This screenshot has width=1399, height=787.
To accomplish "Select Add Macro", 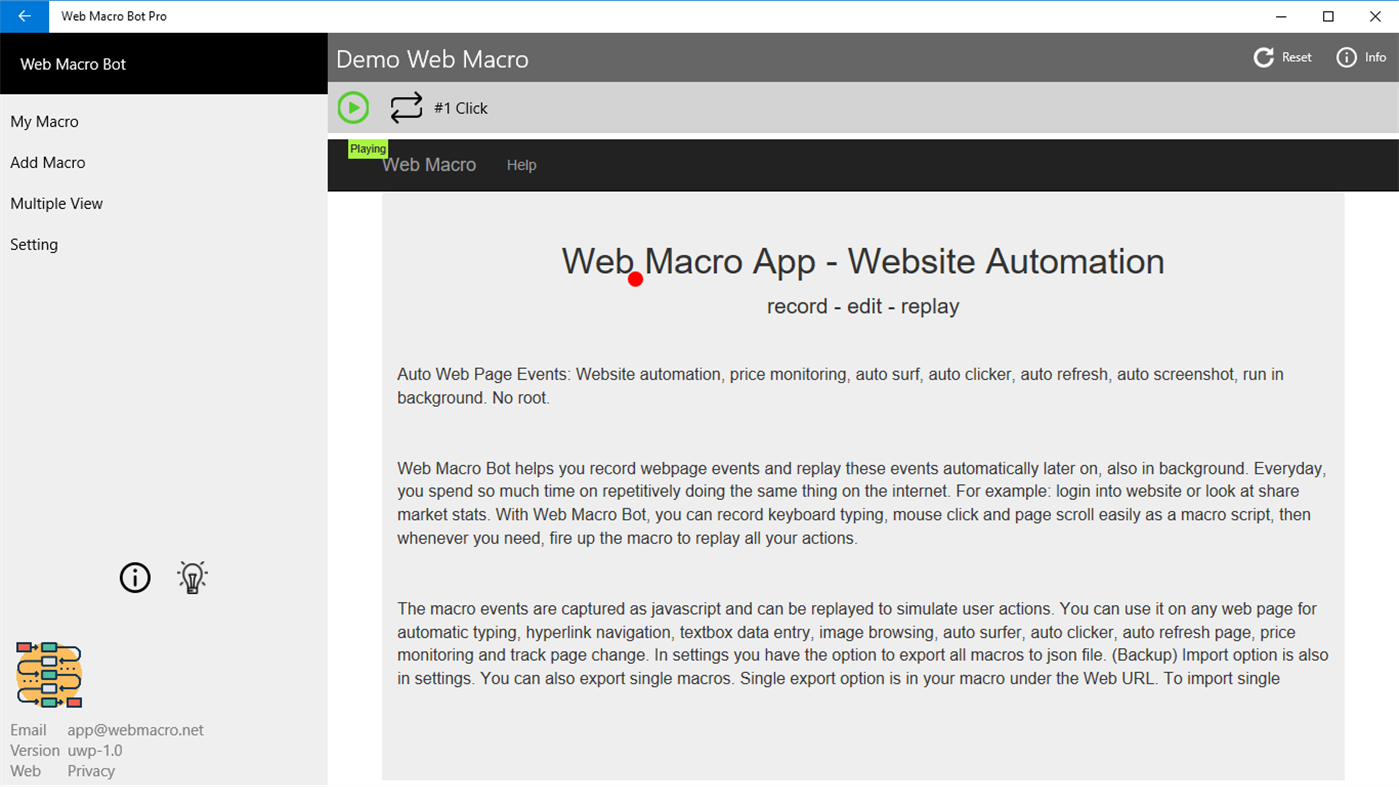I will pos(47,162).
